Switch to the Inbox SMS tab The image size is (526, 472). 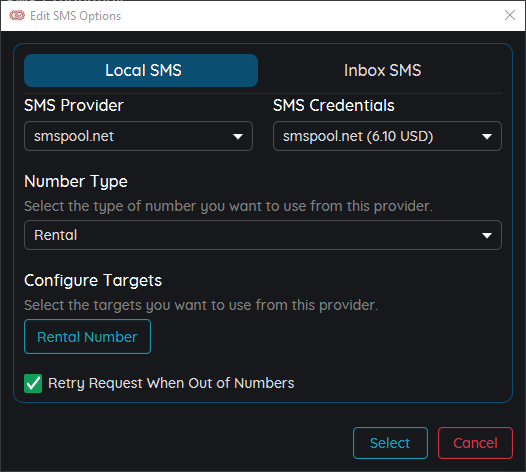click(x=382, y=70)
